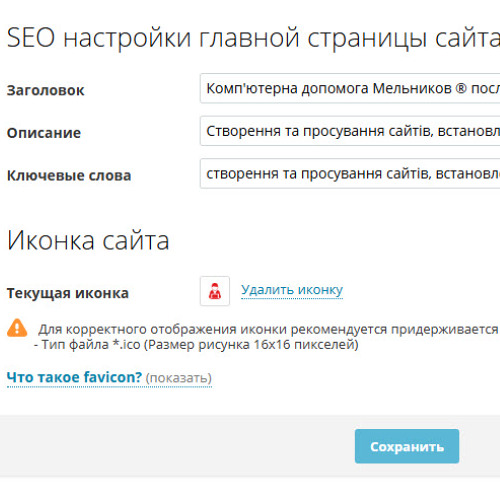Screen dimensions: 500x500
Task: Click the Комп'ютерна допомога Мельников title text
Action: [x=329, y=88]
